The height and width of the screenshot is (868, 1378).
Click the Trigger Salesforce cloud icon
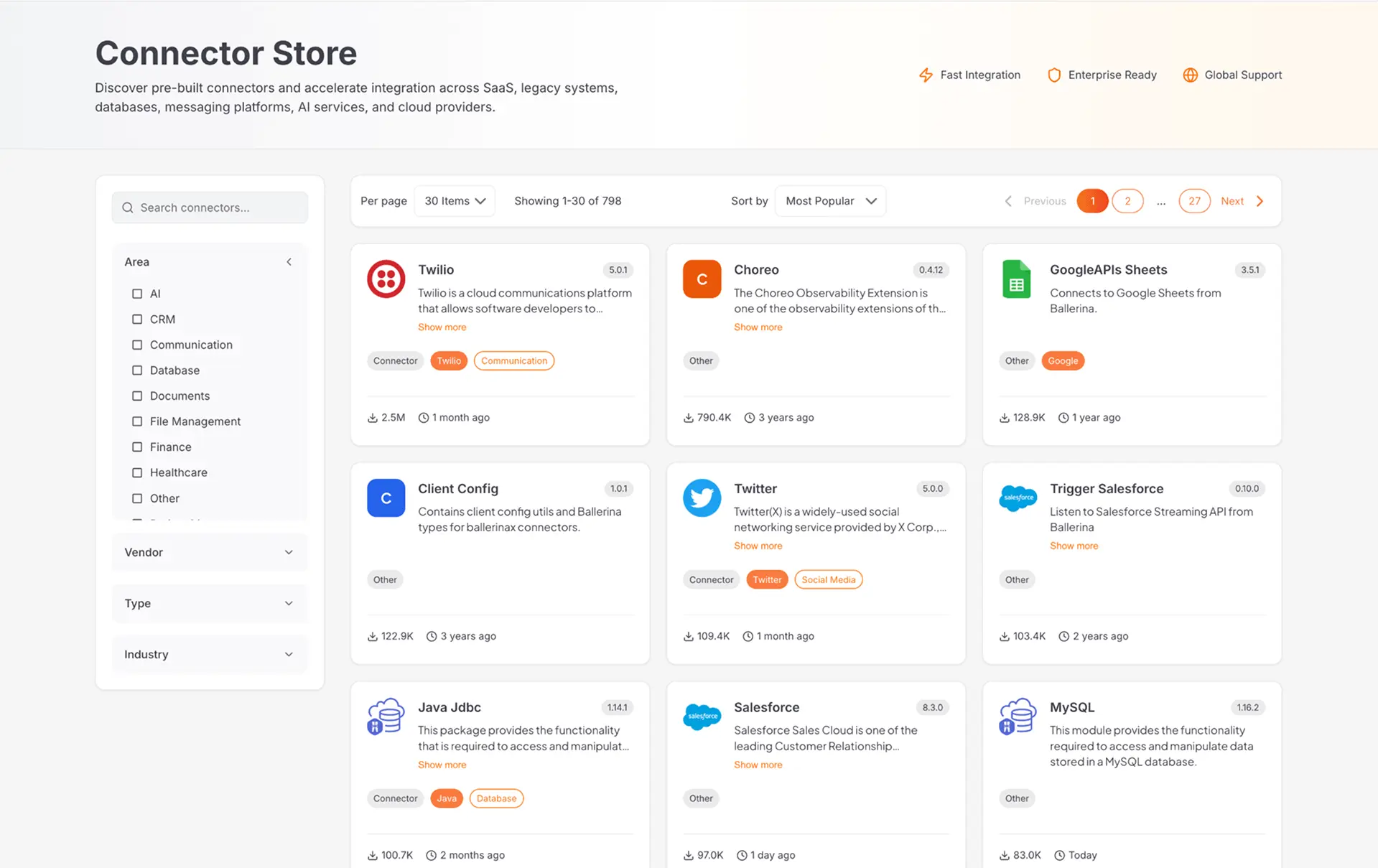(1018, 498)
